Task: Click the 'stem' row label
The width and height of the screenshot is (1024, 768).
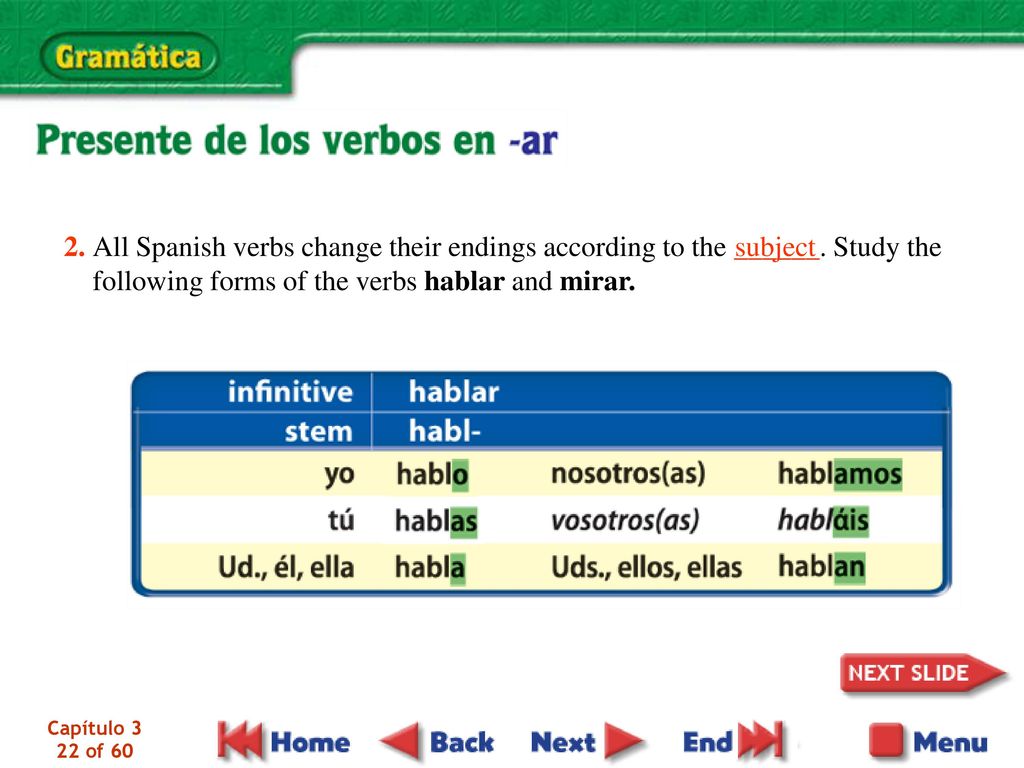Action: coord(318,432)
